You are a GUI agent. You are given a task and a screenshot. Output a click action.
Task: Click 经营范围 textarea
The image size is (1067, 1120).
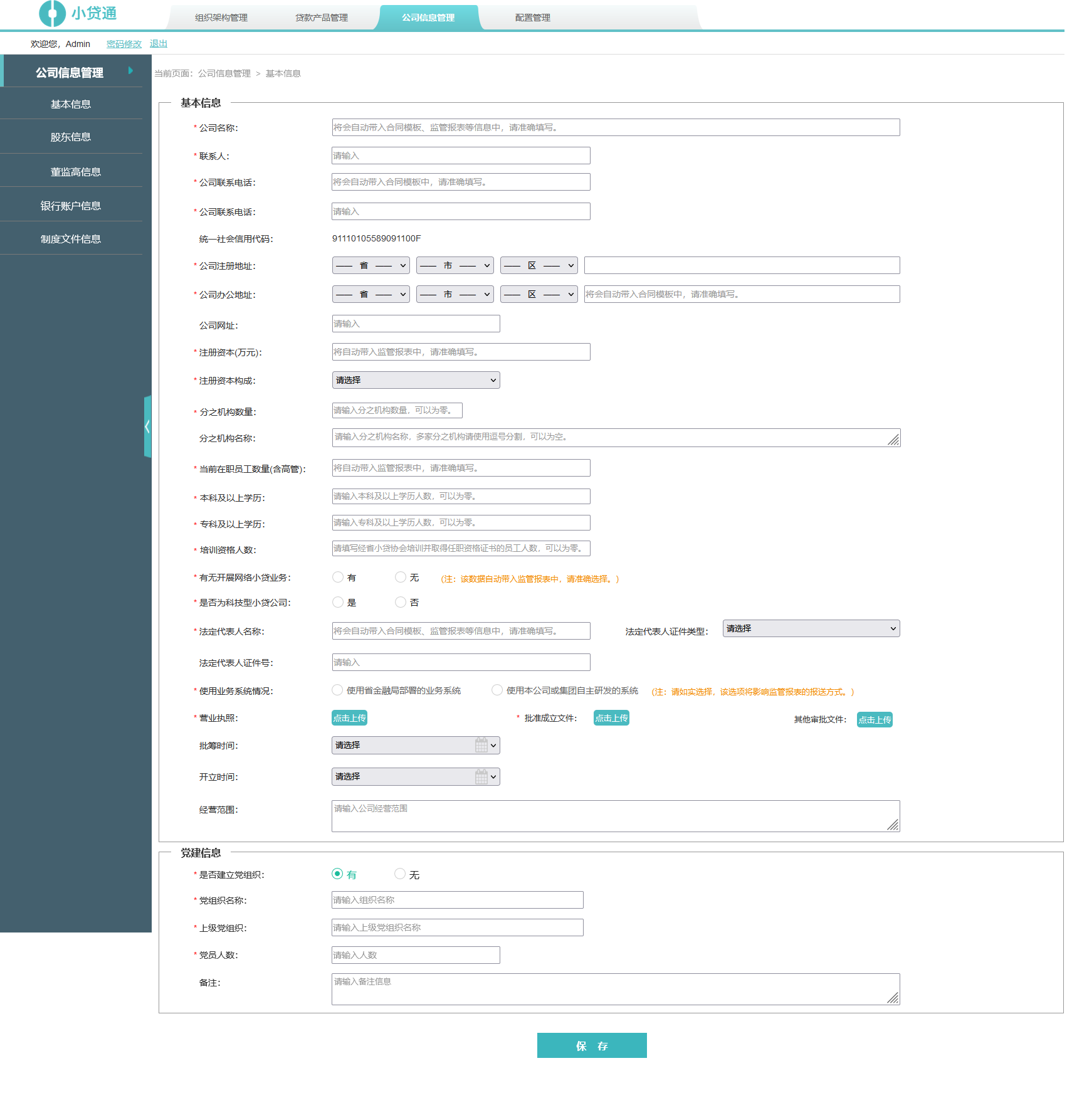click(616, 816)
